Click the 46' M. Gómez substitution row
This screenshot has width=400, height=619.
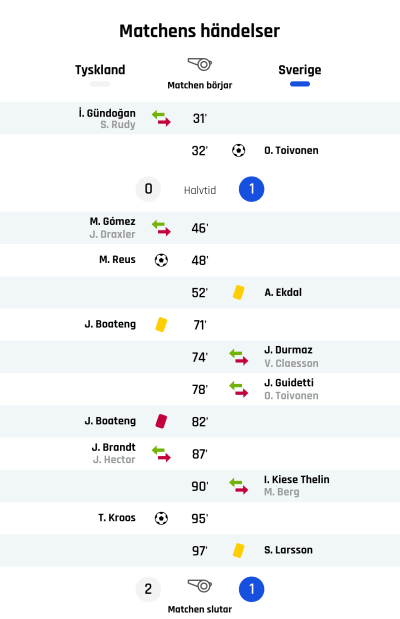coord(200,228)
